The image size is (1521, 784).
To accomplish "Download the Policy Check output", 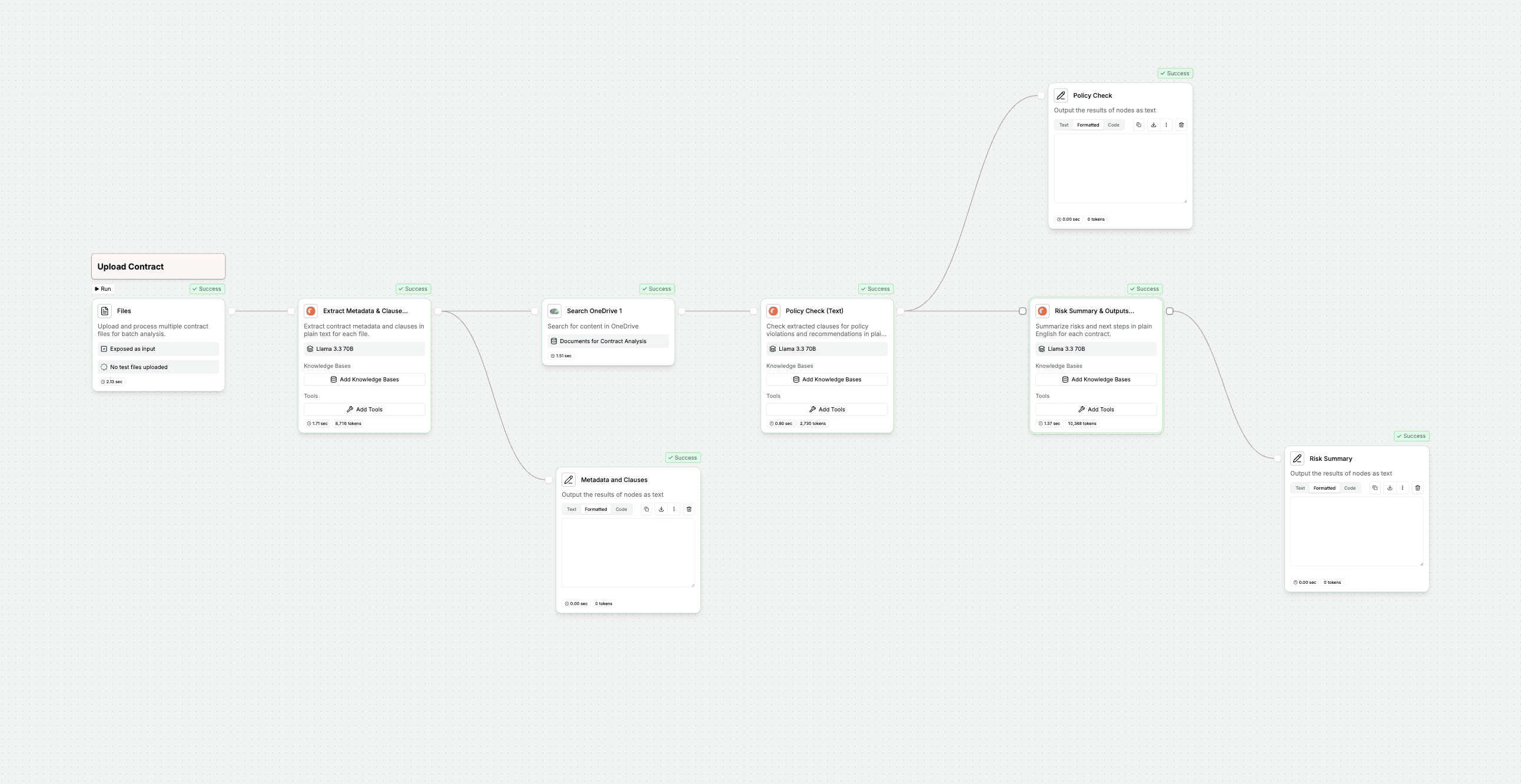I will 1153,125.
